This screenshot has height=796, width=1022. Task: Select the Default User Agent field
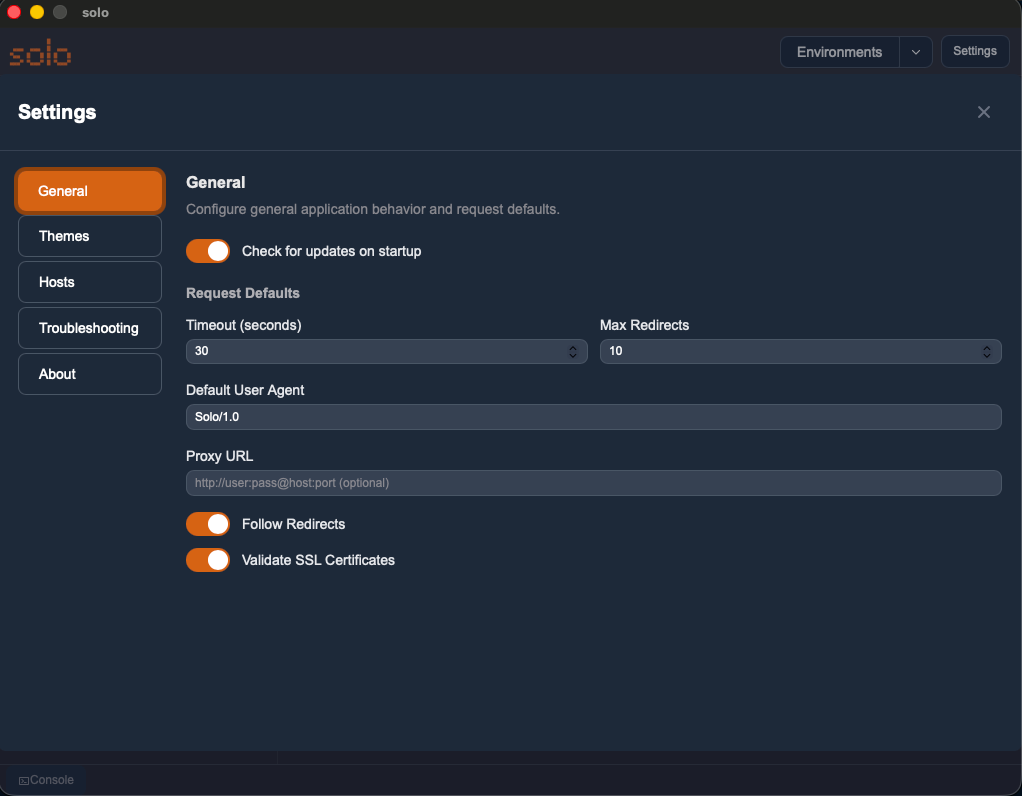pos(593,416)
